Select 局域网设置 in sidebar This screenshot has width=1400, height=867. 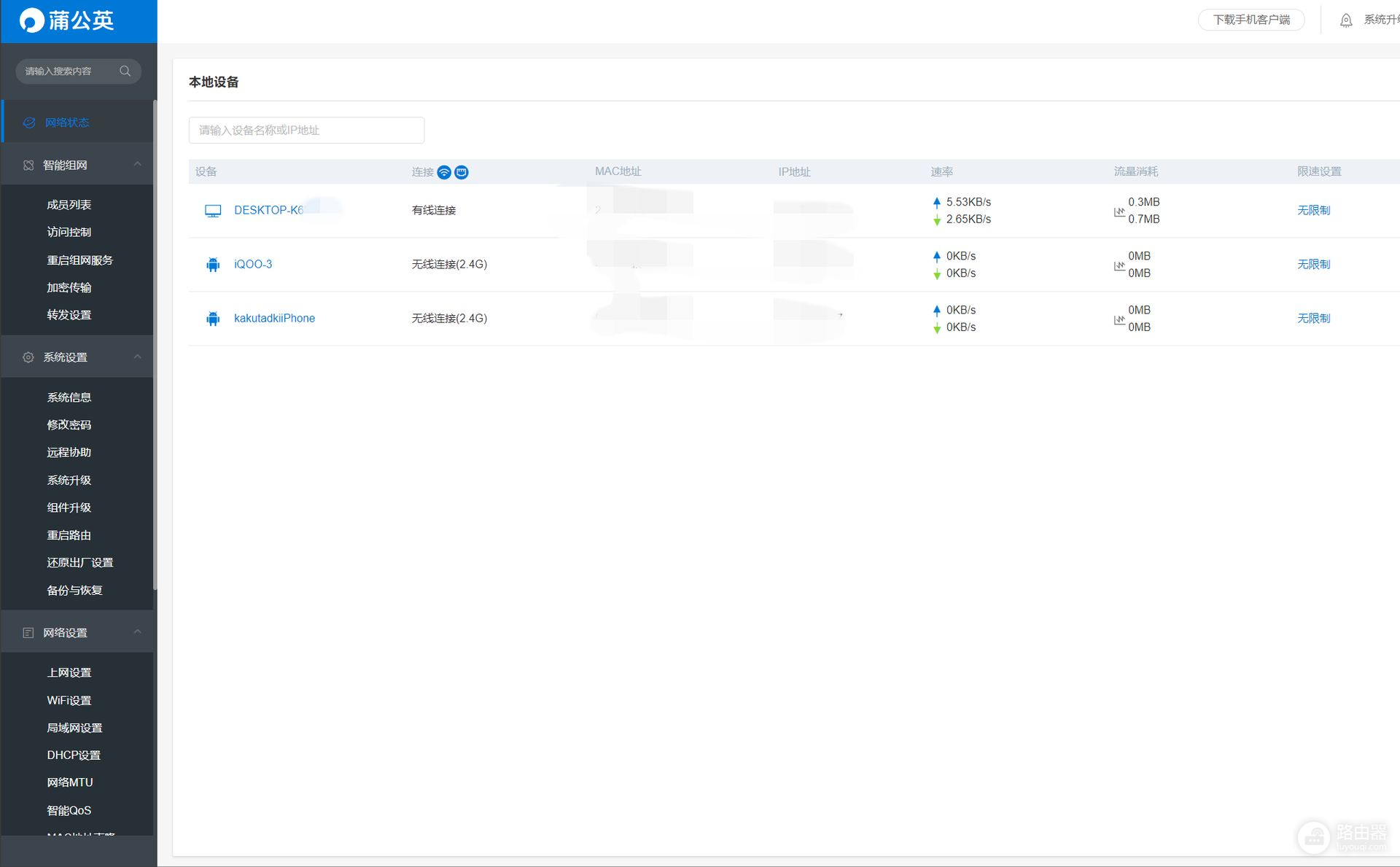(74, 728)
